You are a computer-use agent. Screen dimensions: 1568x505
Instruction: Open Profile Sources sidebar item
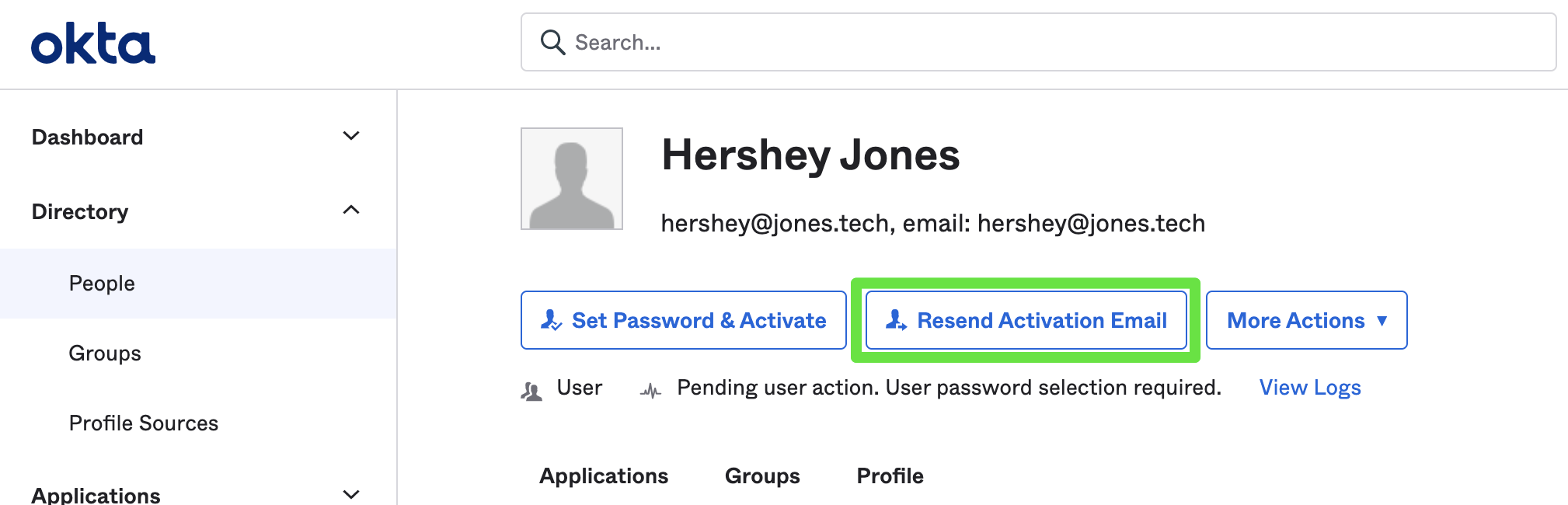[x=144, y=423]
